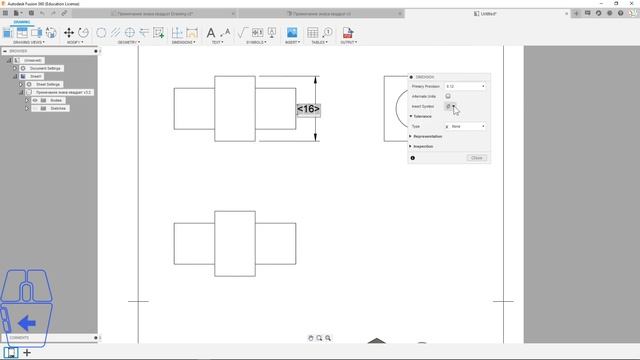Viewport: 640px width, 360px height.
Task: Expand the Sketches node
Action: tap(27, 108)
